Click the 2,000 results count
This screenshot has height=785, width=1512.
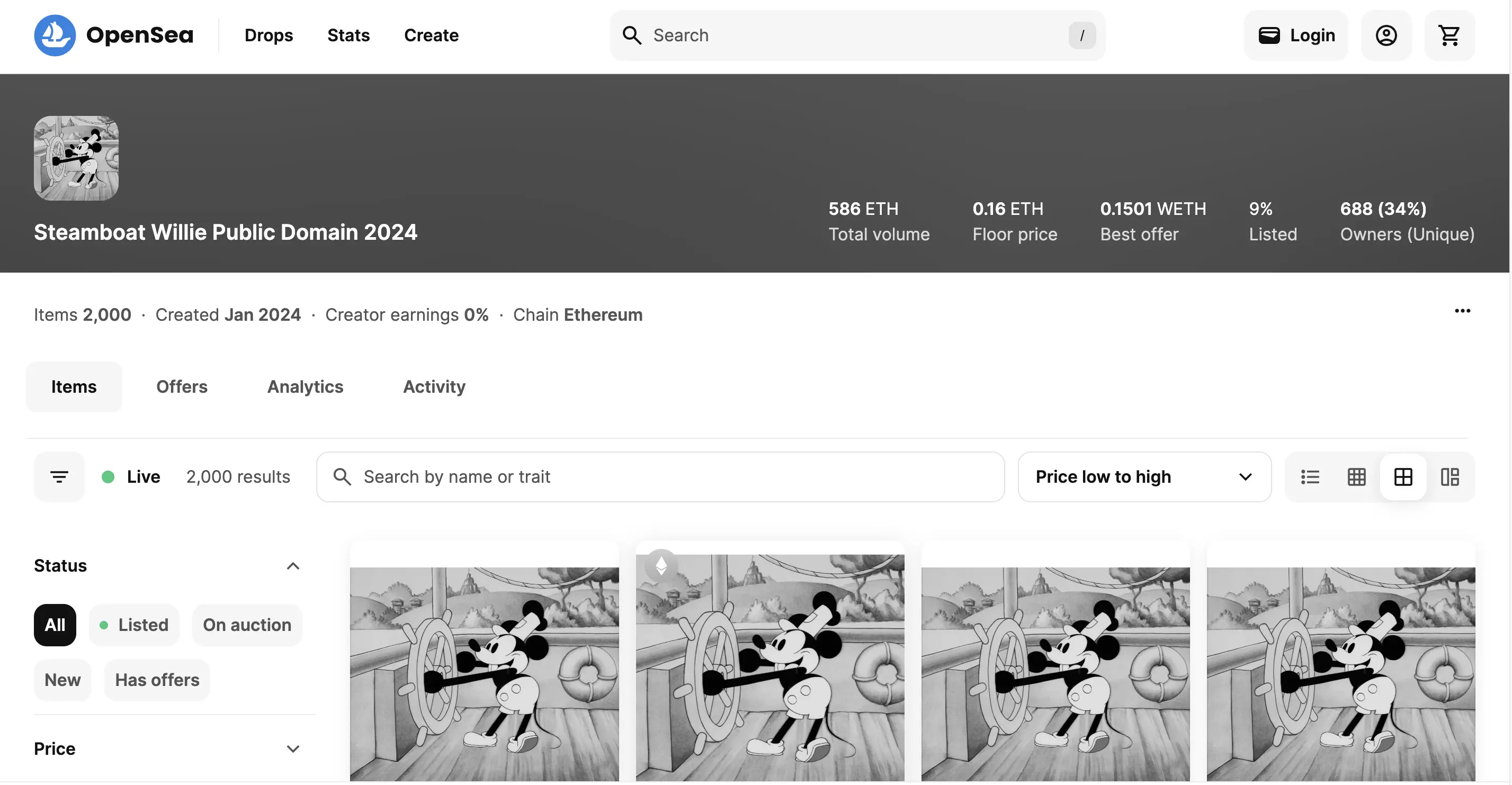tap(238, 476)
